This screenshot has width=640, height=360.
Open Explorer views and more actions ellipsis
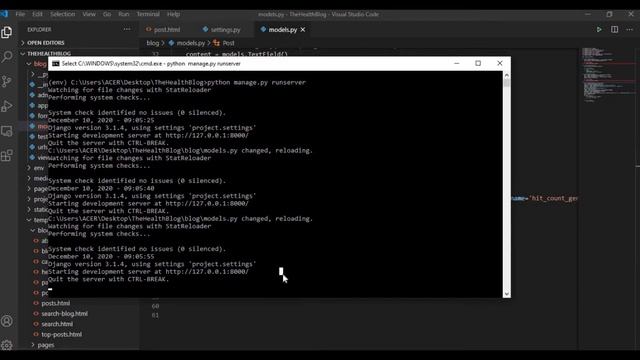(x=127, y=29)
